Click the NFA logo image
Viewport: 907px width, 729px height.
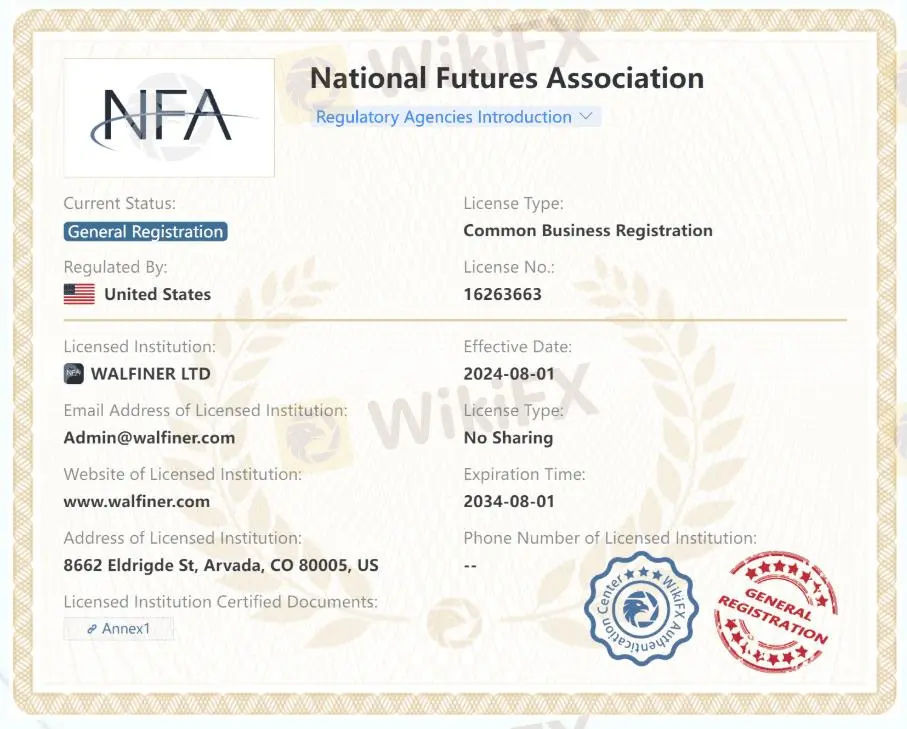click(169, 118)
